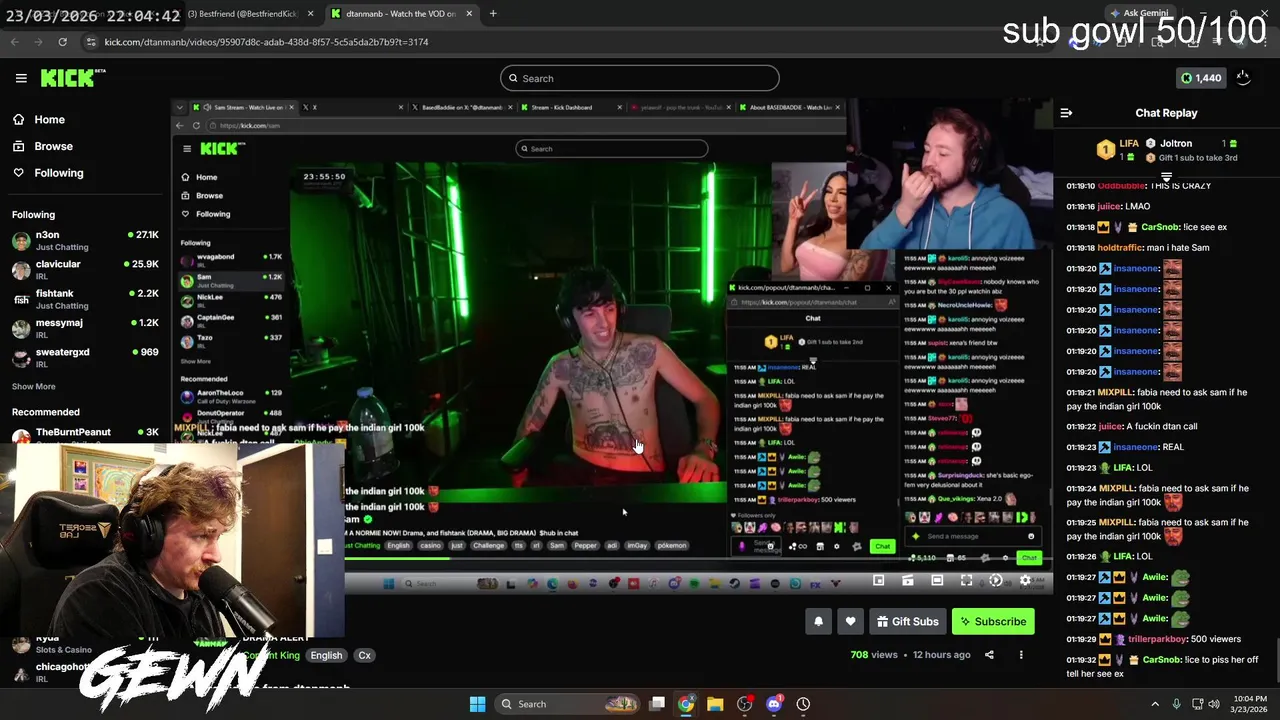Expand the gift leaderboard chevron
The height and width of the screenshot is (720, 1280).
1166,176
